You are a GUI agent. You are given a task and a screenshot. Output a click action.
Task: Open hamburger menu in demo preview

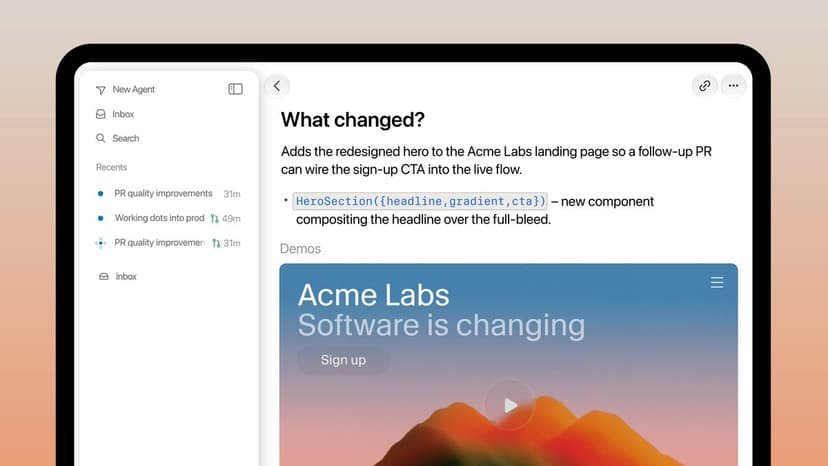[717, 283]
